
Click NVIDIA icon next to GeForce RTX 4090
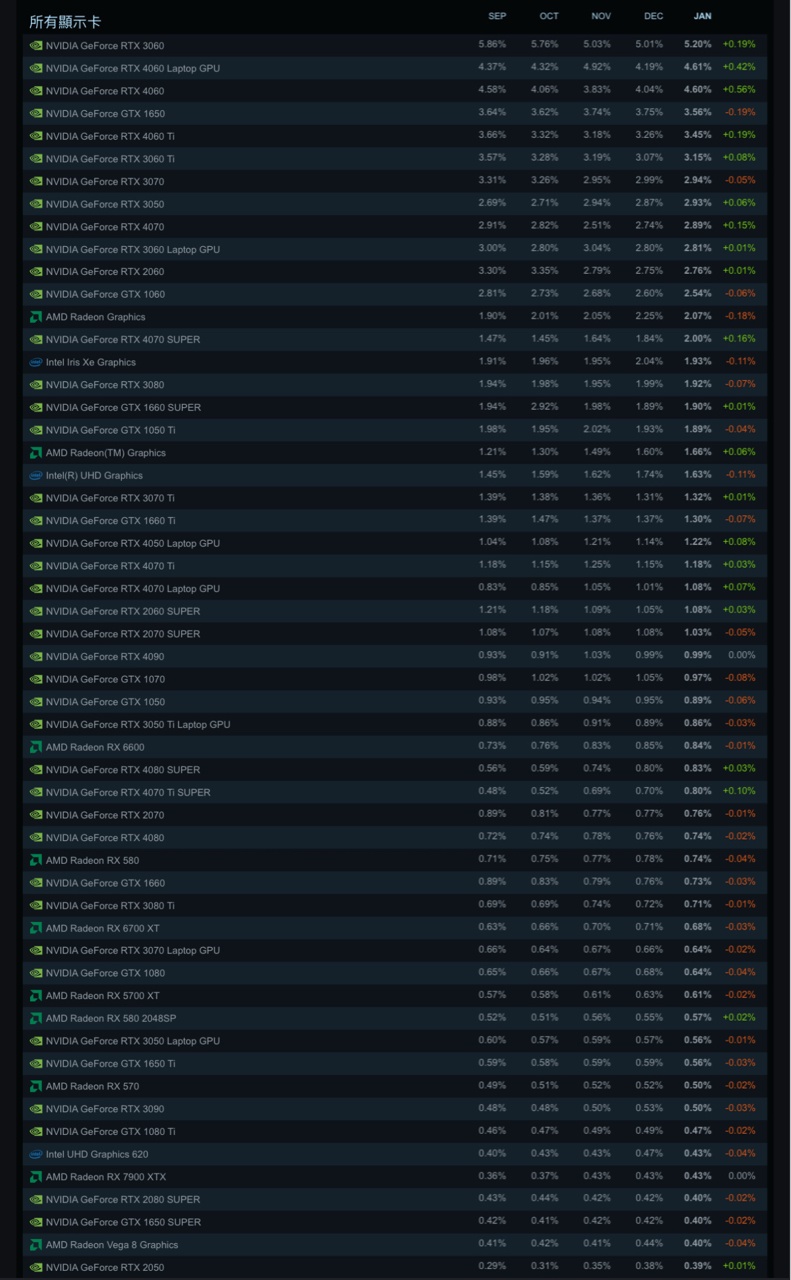(36, 656)
